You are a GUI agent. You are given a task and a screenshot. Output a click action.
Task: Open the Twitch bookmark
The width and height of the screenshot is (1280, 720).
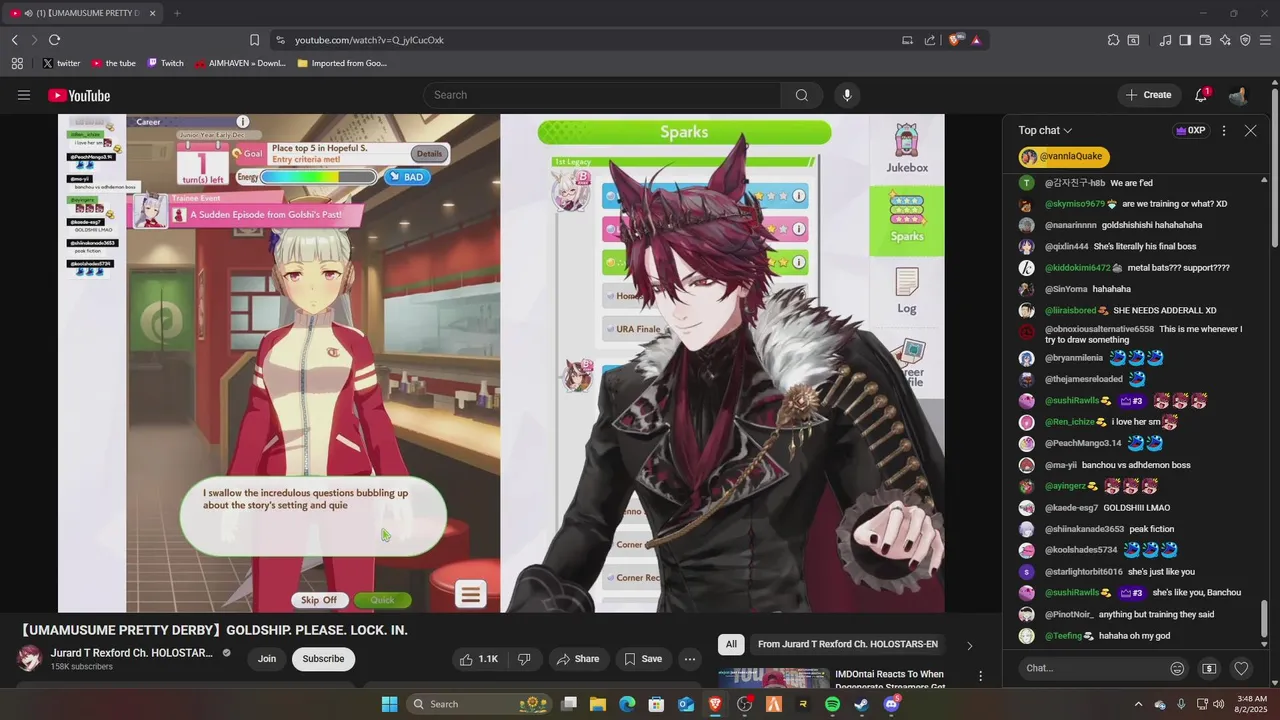166,63
